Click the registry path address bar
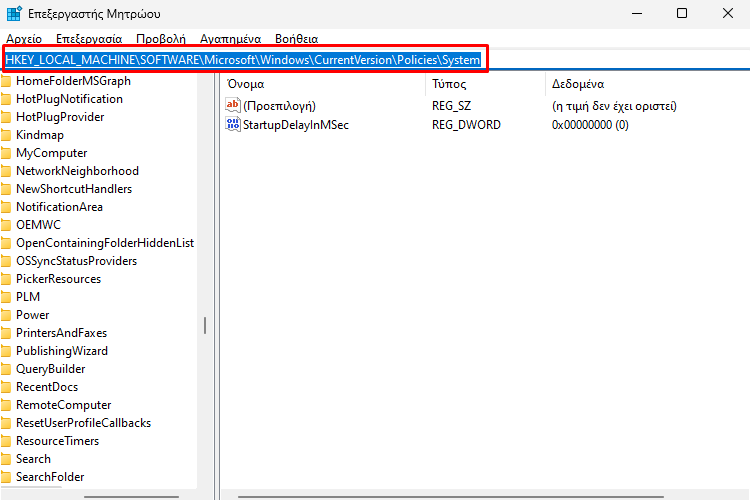The height and width of the screenshot is (500, 750). click(375, 60)
